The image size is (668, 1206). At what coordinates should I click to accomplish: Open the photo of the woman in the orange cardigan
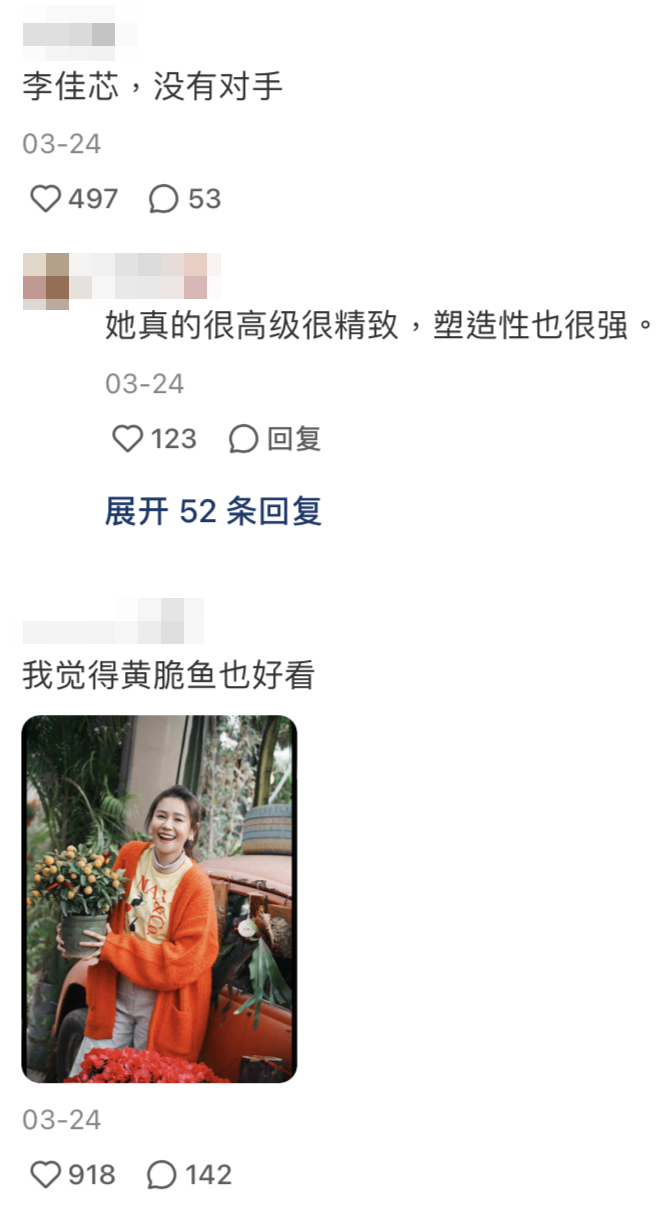[159, 899]
